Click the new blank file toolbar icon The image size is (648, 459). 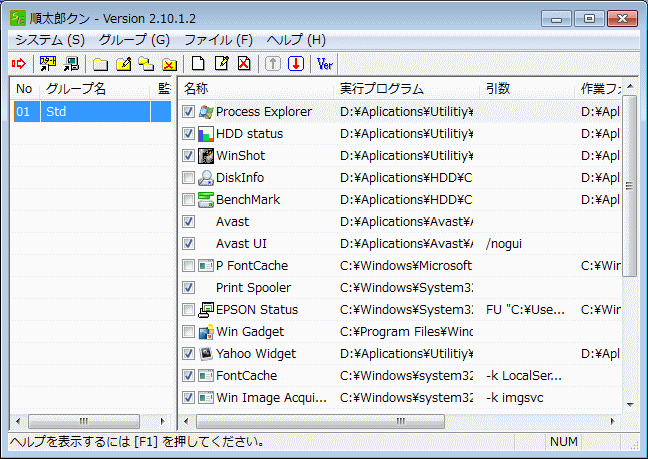click(199, 64)
